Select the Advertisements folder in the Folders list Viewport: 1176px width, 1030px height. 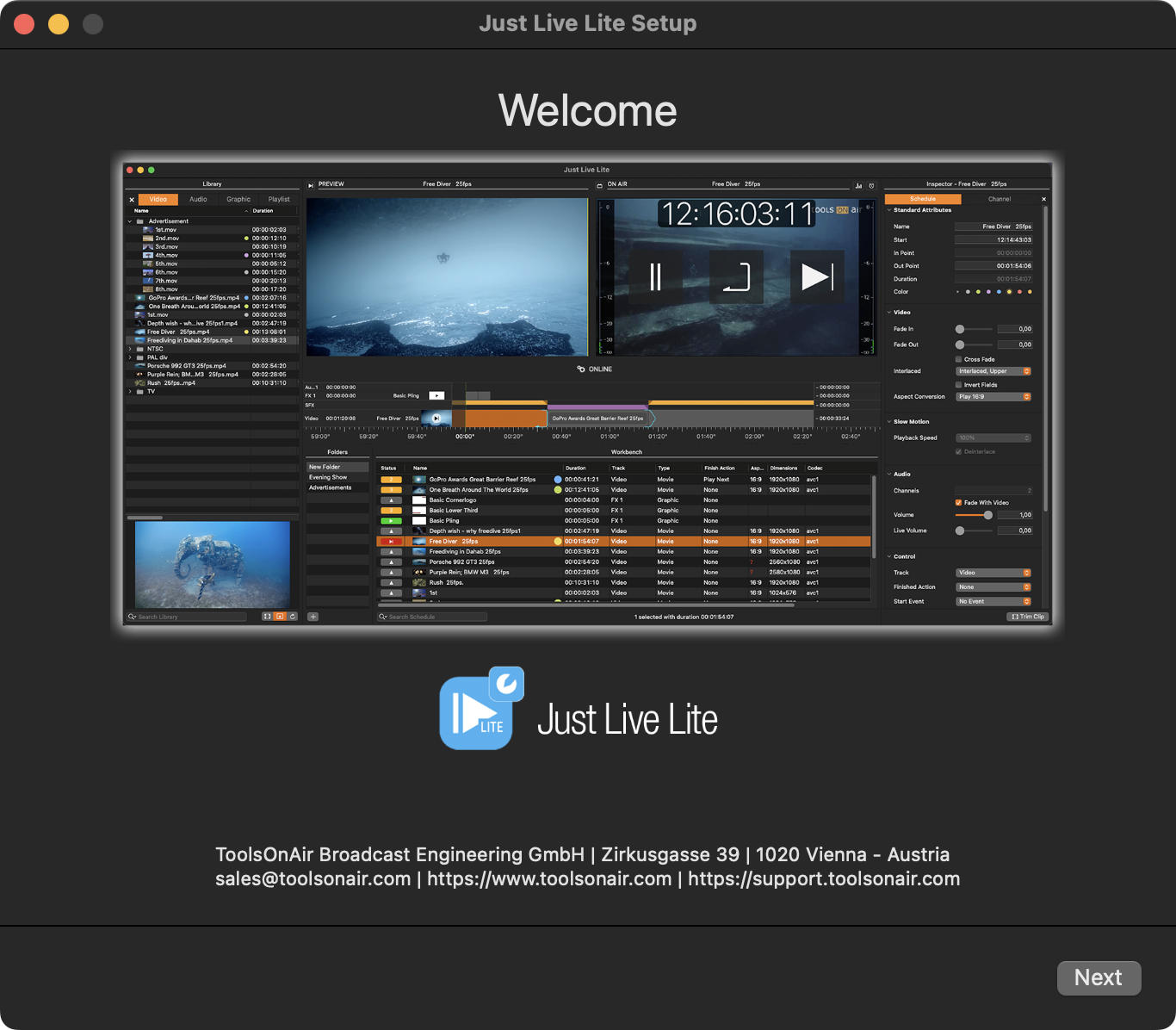point(337,487)
